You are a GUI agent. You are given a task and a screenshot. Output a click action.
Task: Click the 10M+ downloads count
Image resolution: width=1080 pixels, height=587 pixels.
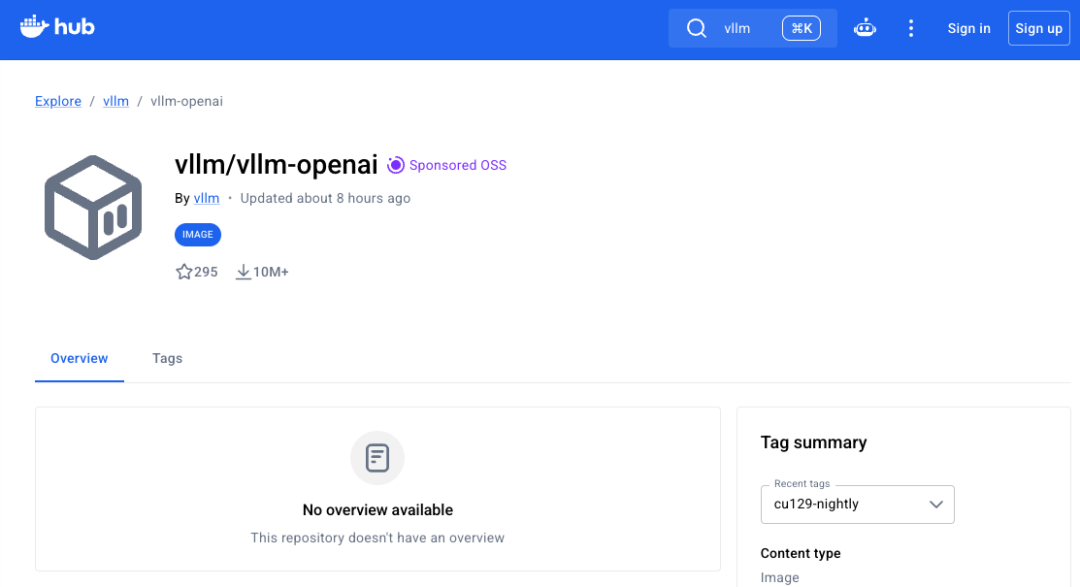click(x=271, y=272)
